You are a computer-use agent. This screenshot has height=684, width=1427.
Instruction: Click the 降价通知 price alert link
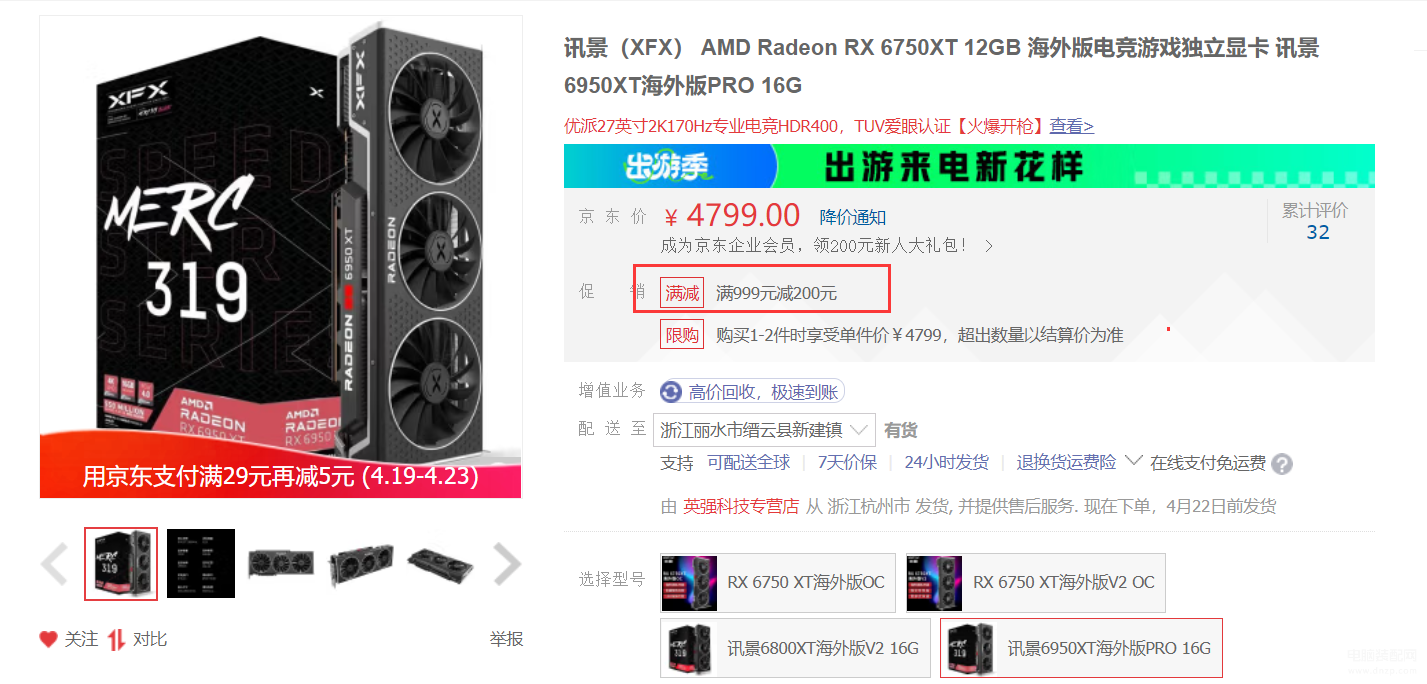point(853,217)
